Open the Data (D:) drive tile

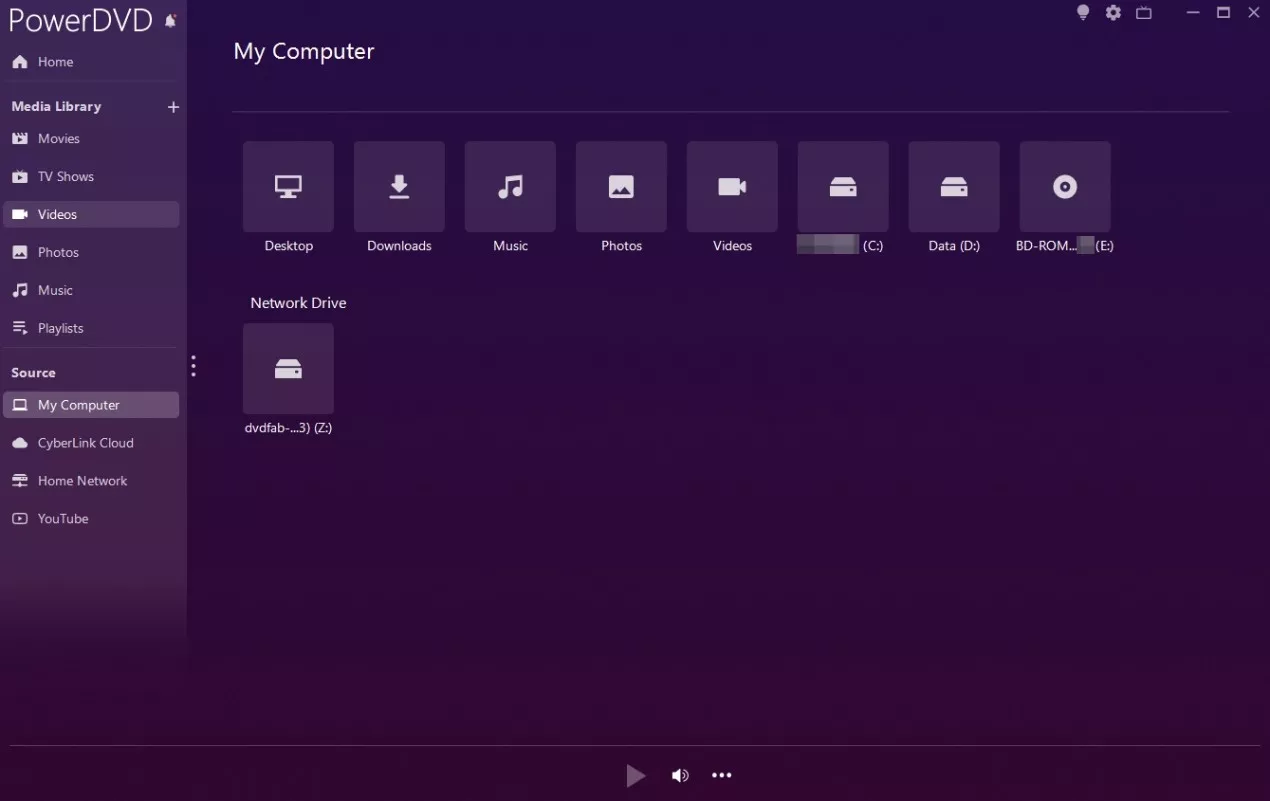pos(954,187)
